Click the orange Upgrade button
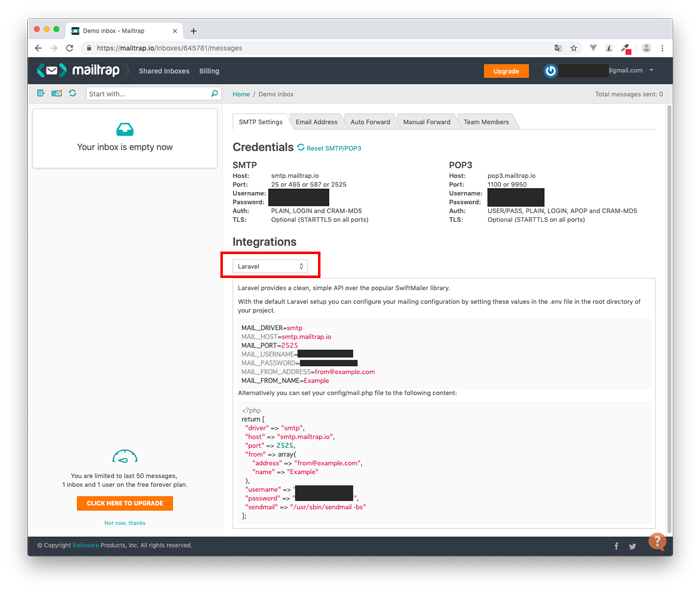 click(506, 71)
